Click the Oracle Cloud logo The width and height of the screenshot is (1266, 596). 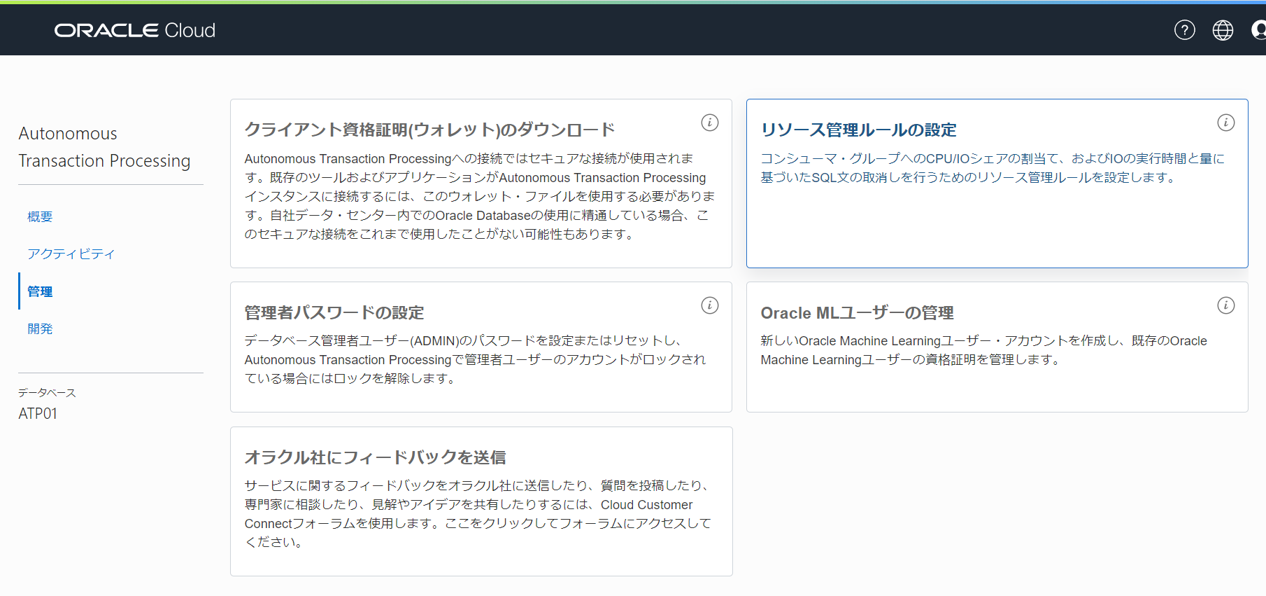point(135,29)
